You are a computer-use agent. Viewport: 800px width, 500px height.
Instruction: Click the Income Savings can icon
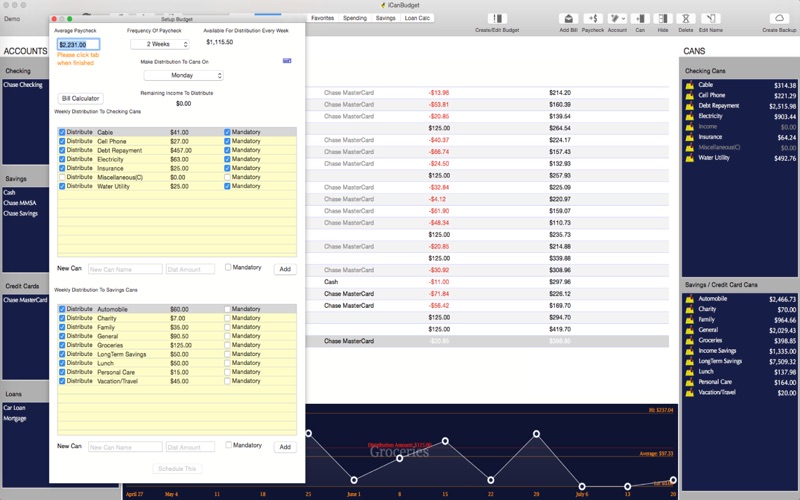point(690,351)
